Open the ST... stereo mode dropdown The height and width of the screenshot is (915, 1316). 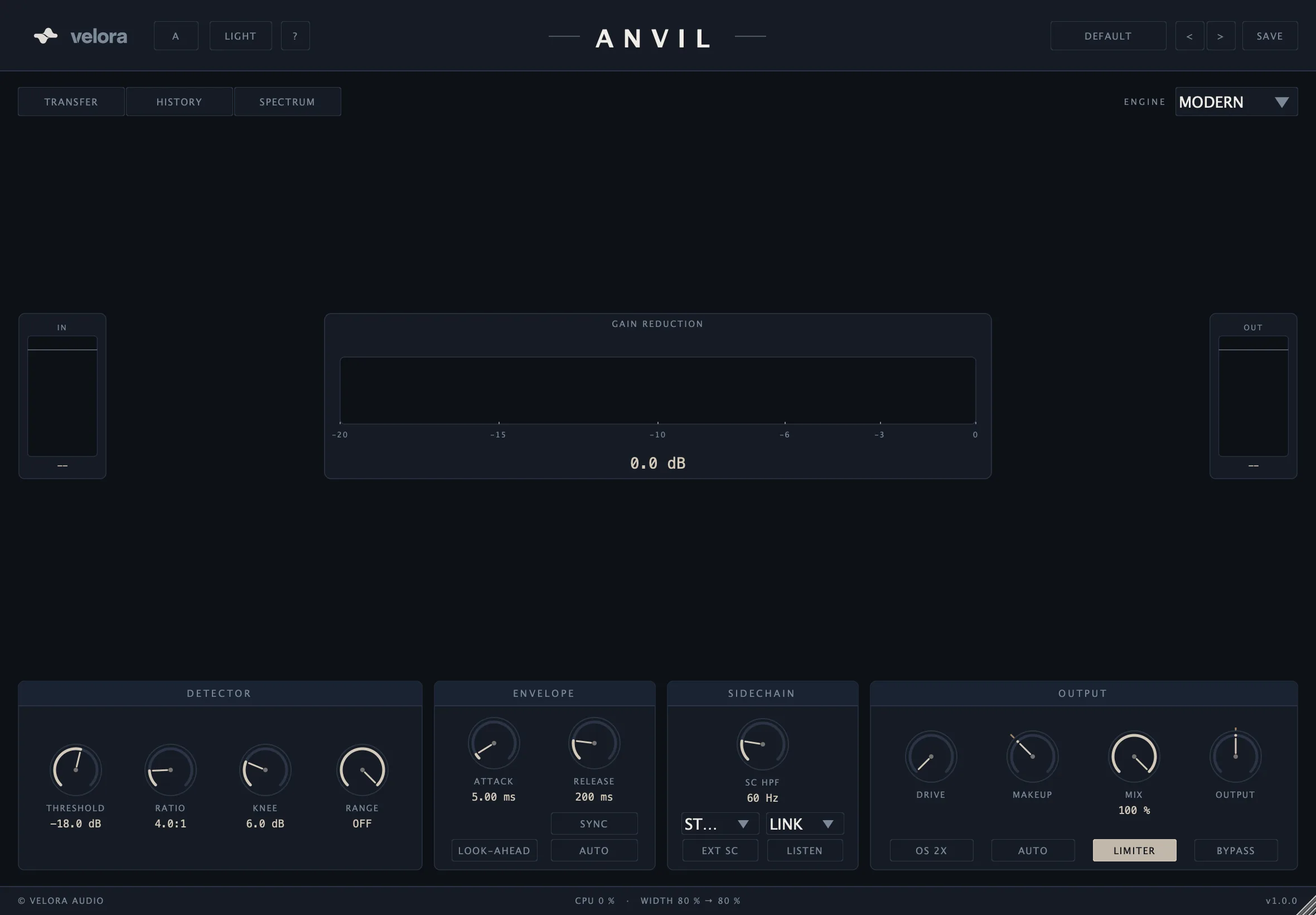coord(719,824)
